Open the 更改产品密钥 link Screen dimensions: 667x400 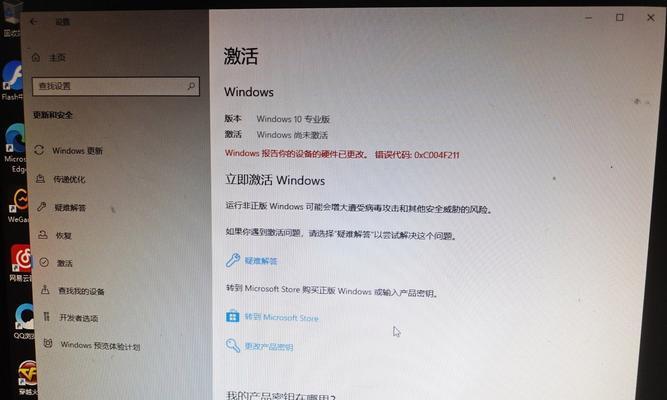point(268,347)
